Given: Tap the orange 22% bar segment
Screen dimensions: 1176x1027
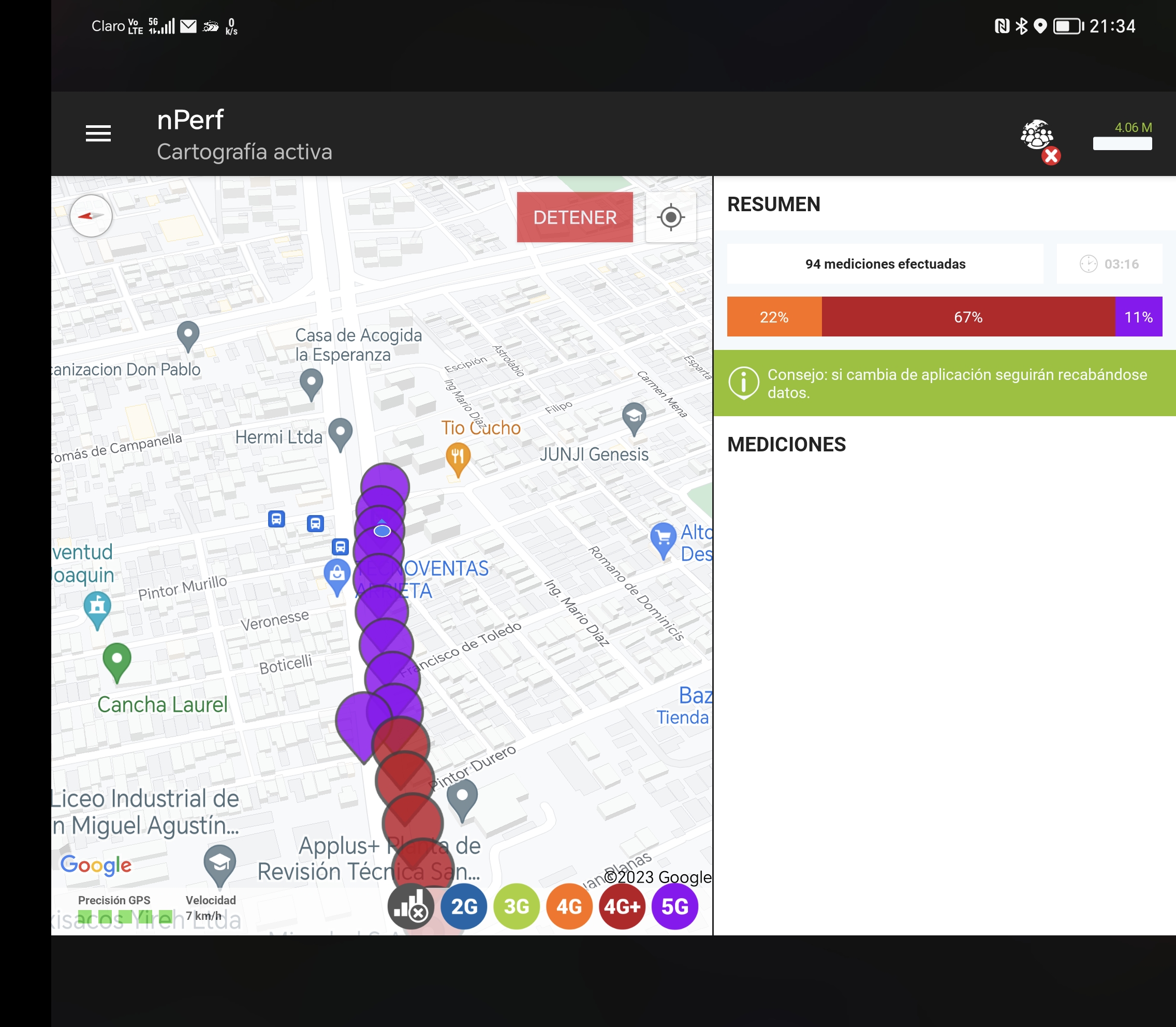Looking at the screenshot, I should click(774, 316).
